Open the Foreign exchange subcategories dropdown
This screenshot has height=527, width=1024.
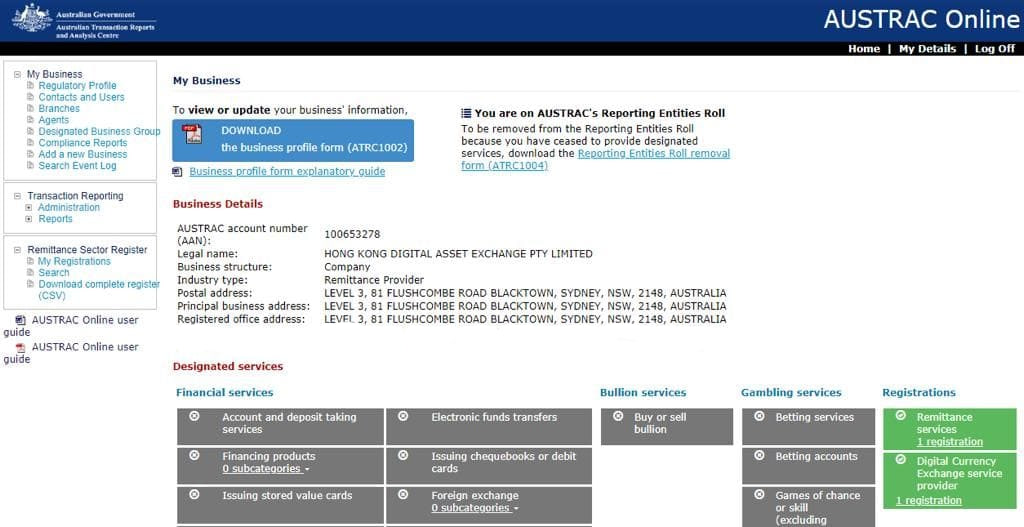(x=475, y=508)
